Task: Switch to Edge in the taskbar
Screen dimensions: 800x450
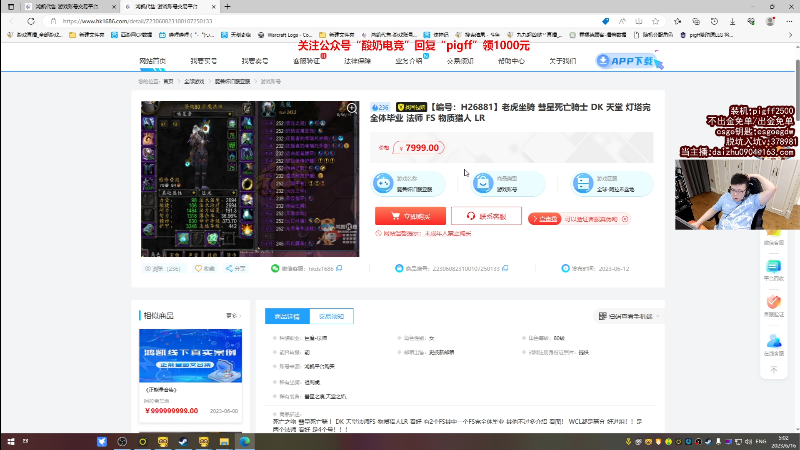Action: pos(244,441)
